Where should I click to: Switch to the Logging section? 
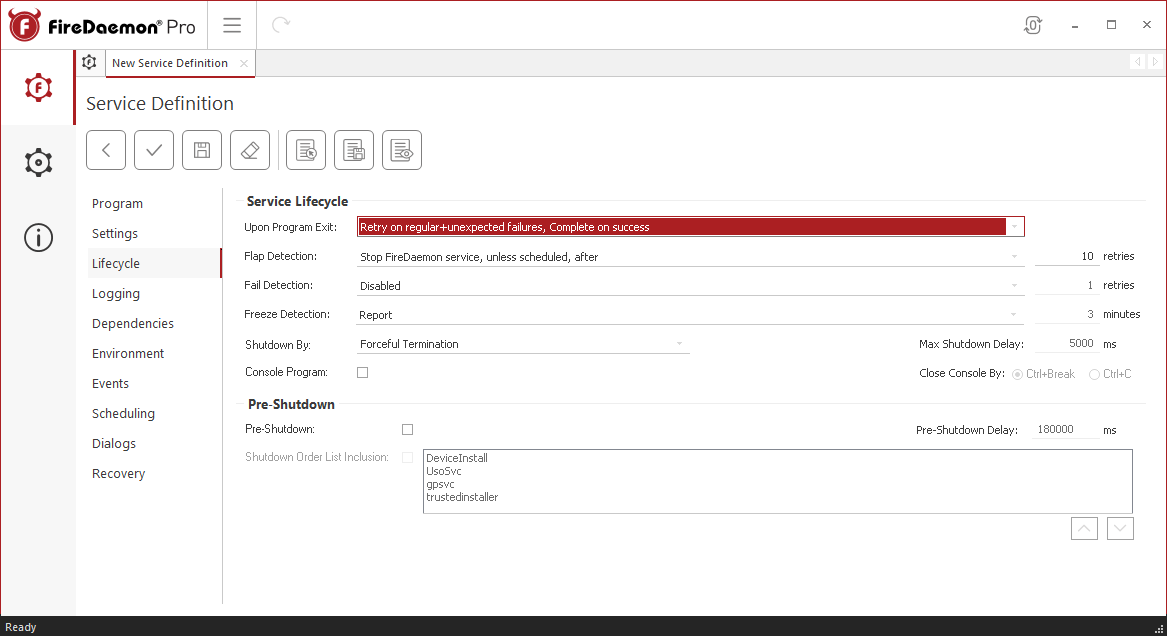(x=115, y=293)
